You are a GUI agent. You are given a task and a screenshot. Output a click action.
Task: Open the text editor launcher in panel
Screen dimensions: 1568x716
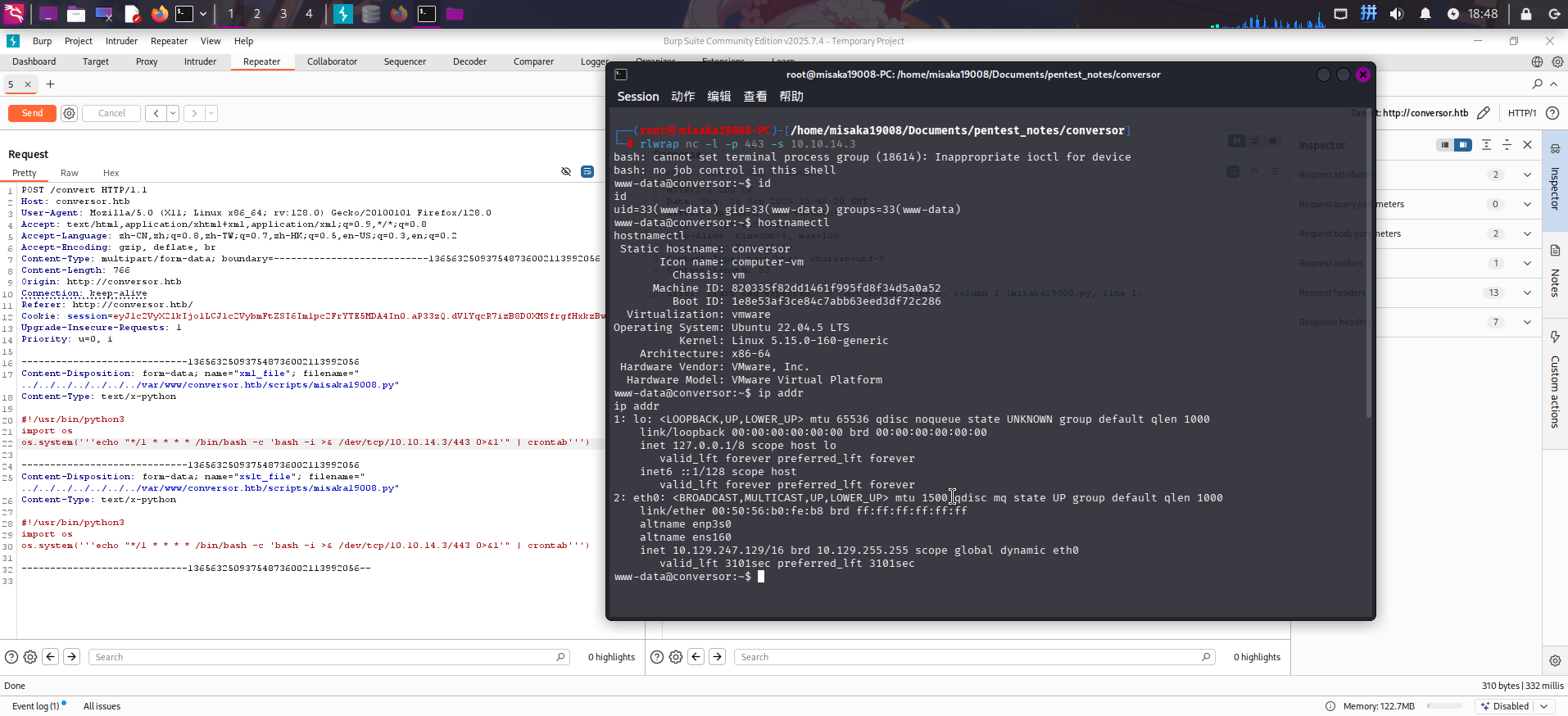[132, 14]
